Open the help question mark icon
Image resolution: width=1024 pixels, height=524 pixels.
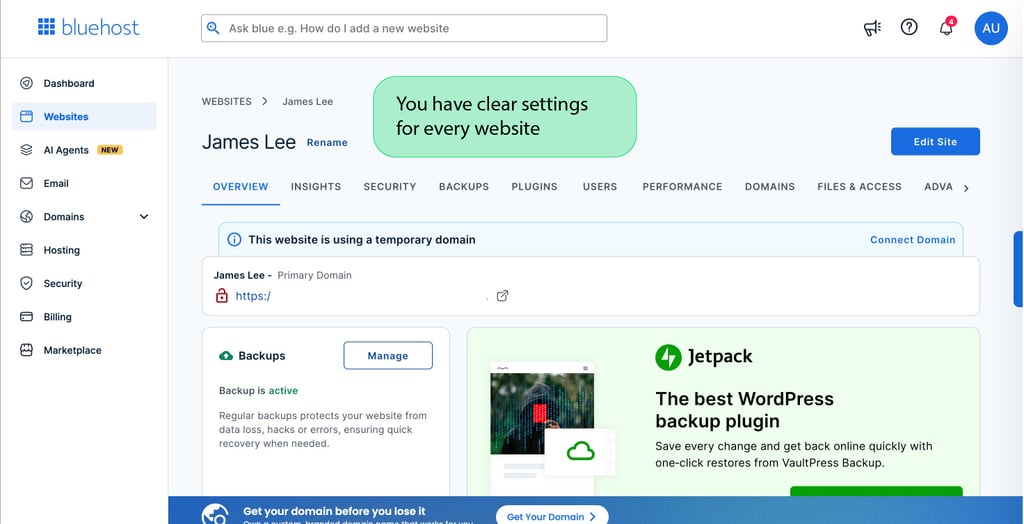coord(908,27)
